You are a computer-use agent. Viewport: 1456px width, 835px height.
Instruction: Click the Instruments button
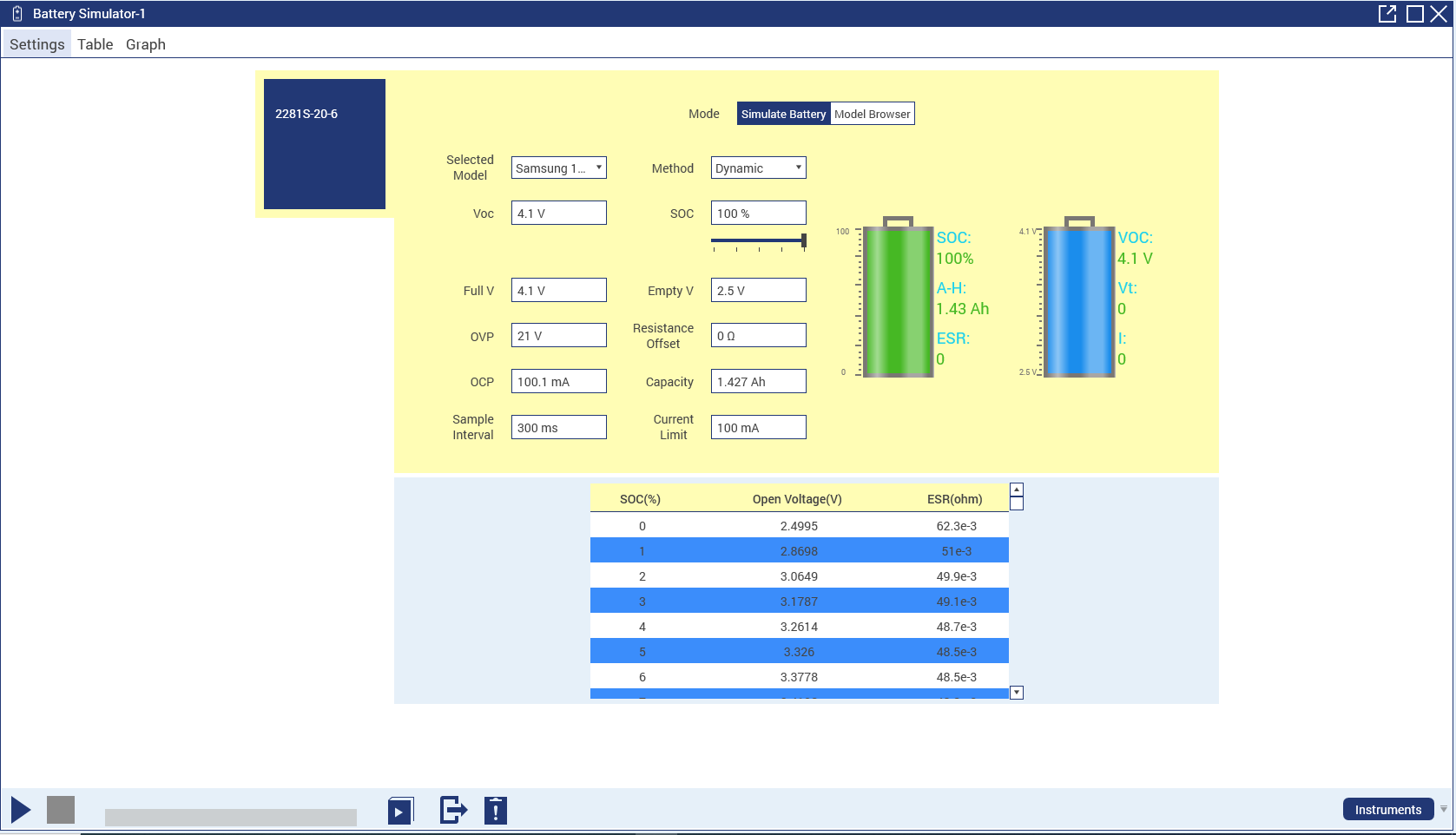1387,809
